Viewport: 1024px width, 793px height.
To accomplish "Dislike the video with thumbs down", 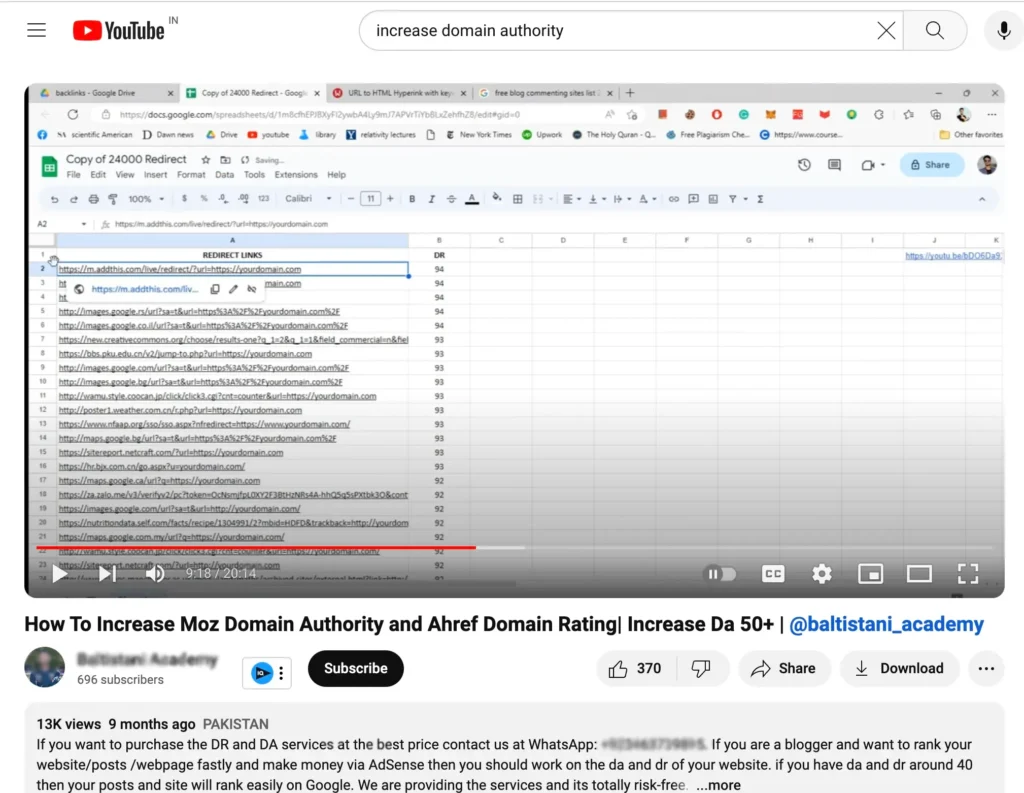I will click(x=701, y=668).
